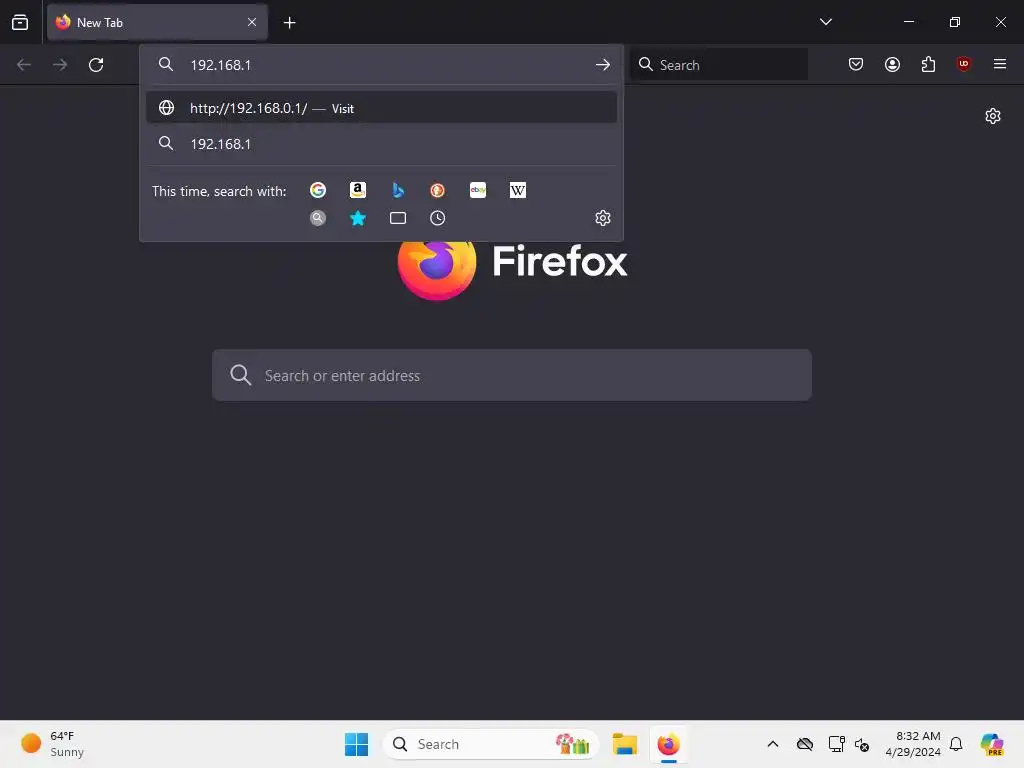Search this time with Bing
The height and width of the screenshot is (768, 1024).
[398, 190]
